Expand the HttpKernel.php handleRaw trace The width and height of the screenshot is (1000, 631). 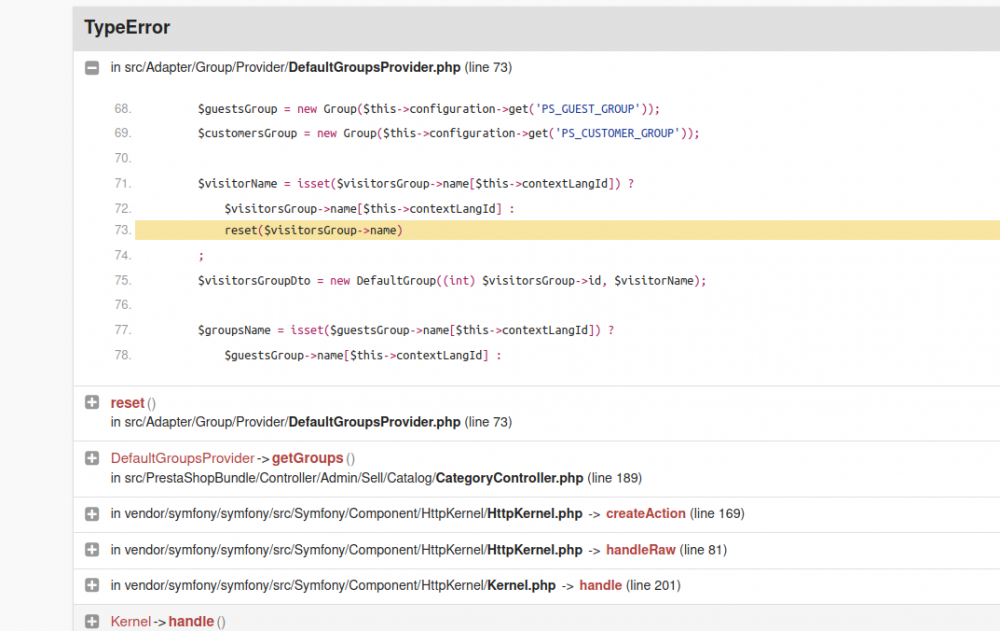tap(92, 550)
